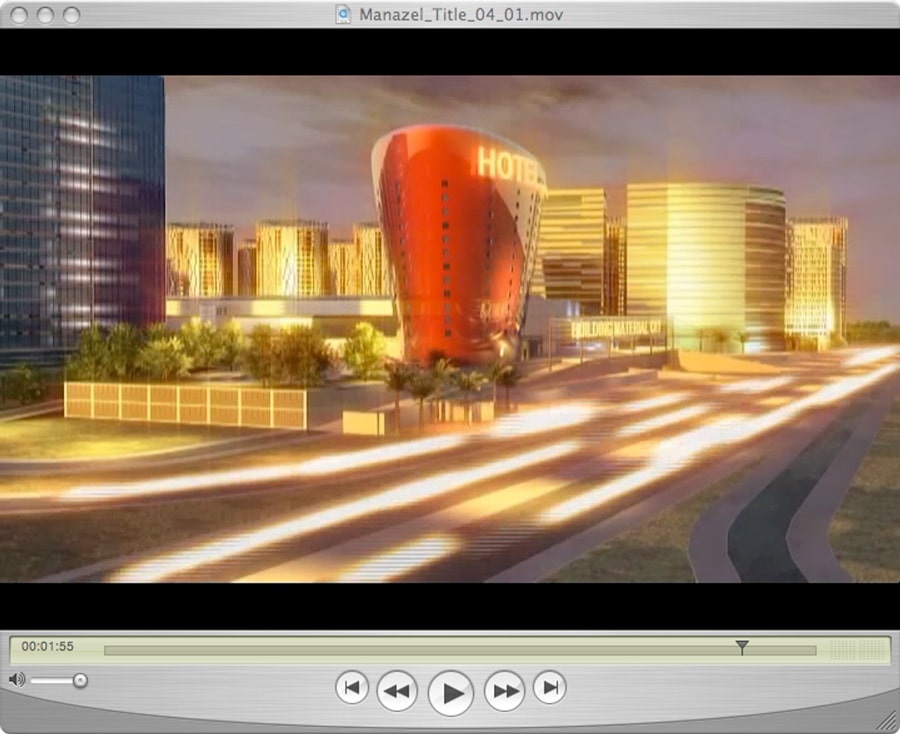Mute audio with the speaker icon
Screen dimensions: 900x734
pyautogui.click(x=17, y=680)
